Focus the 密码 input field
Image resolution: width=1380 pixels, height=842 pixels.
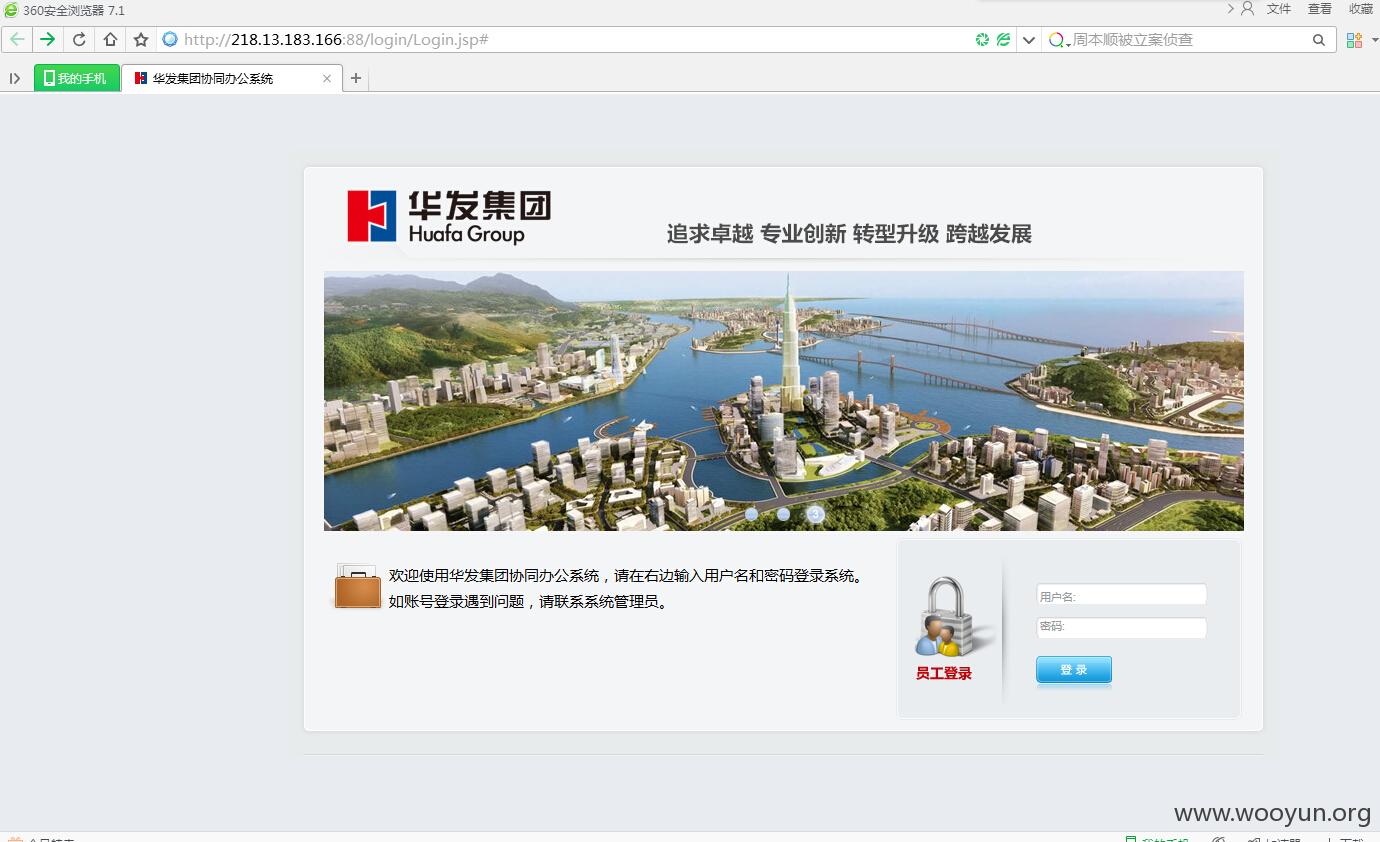coord(1121,628)
